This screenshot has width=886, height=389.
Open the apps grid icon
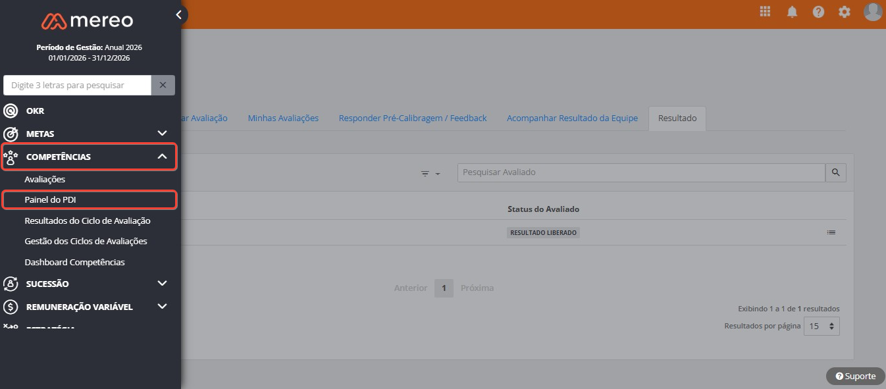click(765, 11)
